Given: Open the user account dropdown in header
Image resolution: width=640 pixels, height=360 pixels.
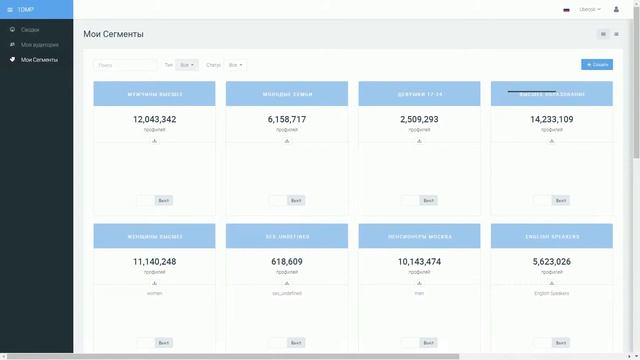Looking at the screenshot, I should [590, 9].
